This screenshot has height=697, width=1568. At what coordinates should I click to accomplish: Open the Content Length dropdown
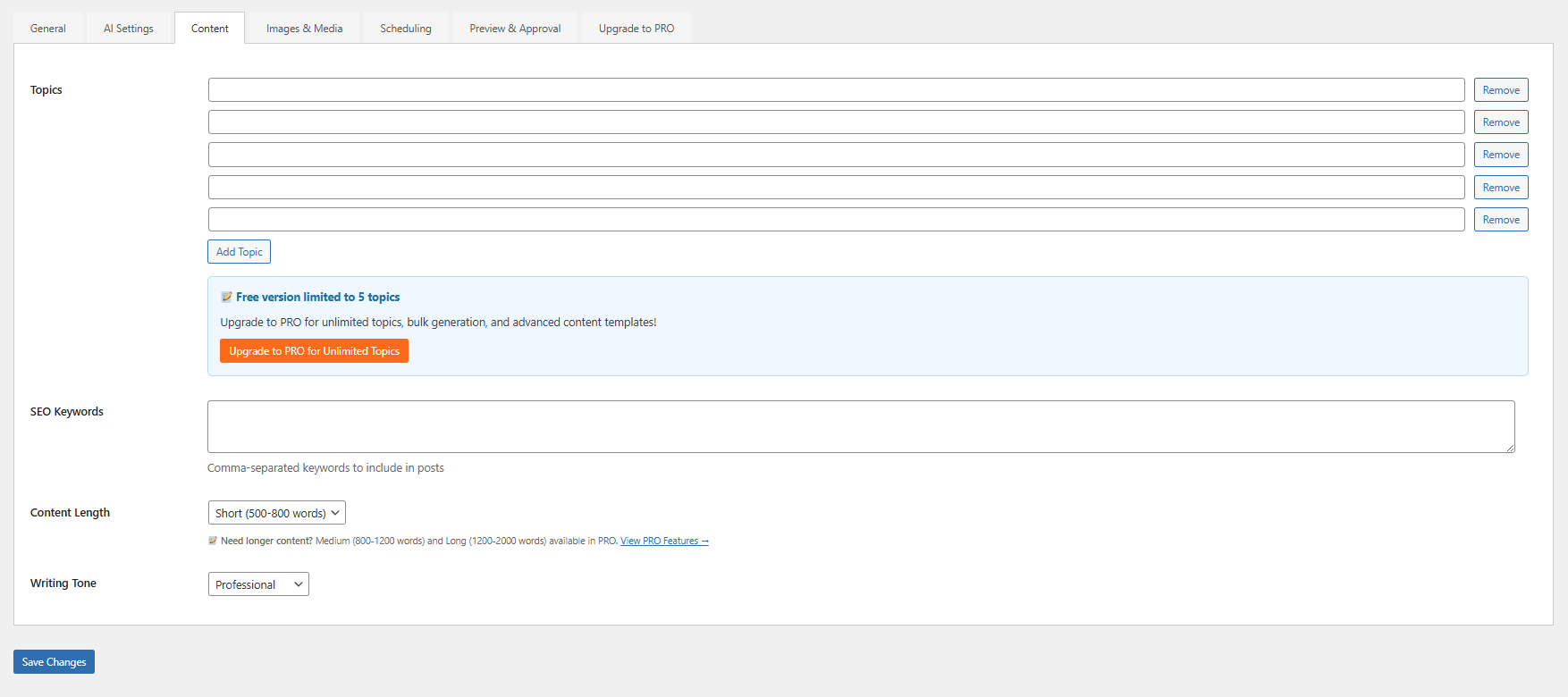pyautogui.click(x=276, y=513)
